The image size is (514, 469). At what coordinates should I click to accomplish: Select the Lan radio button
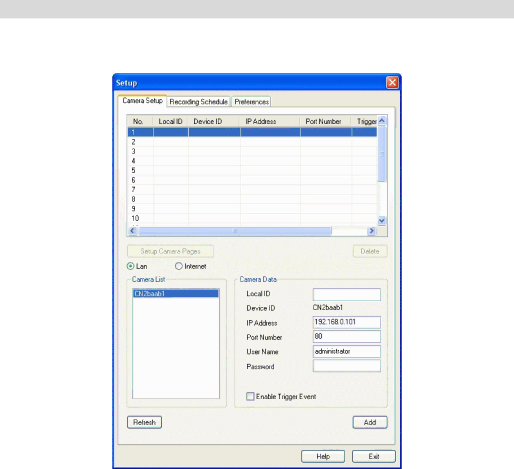click(131, 266)
